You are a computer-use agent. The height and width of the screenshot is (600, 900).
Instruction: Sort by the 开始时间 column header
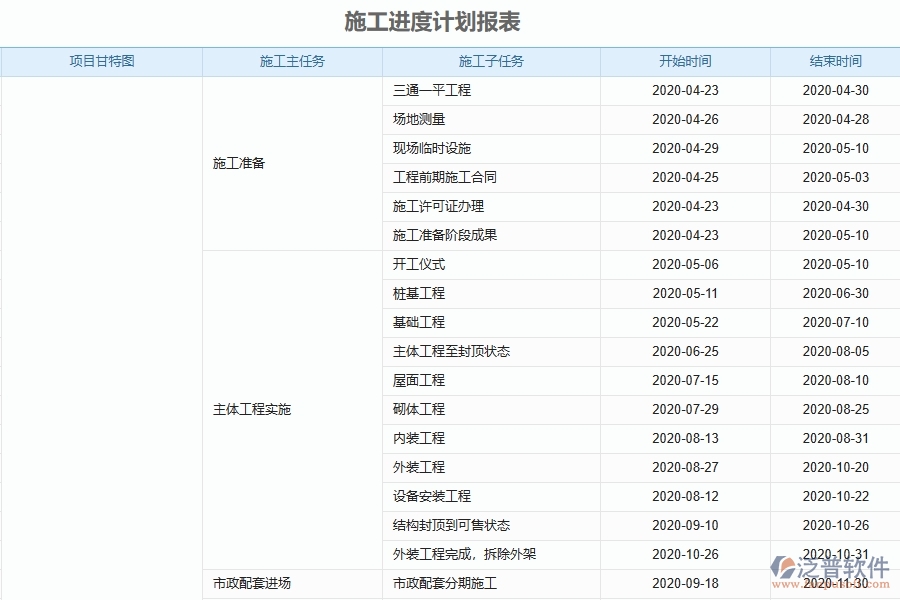[x=682, y=61]
